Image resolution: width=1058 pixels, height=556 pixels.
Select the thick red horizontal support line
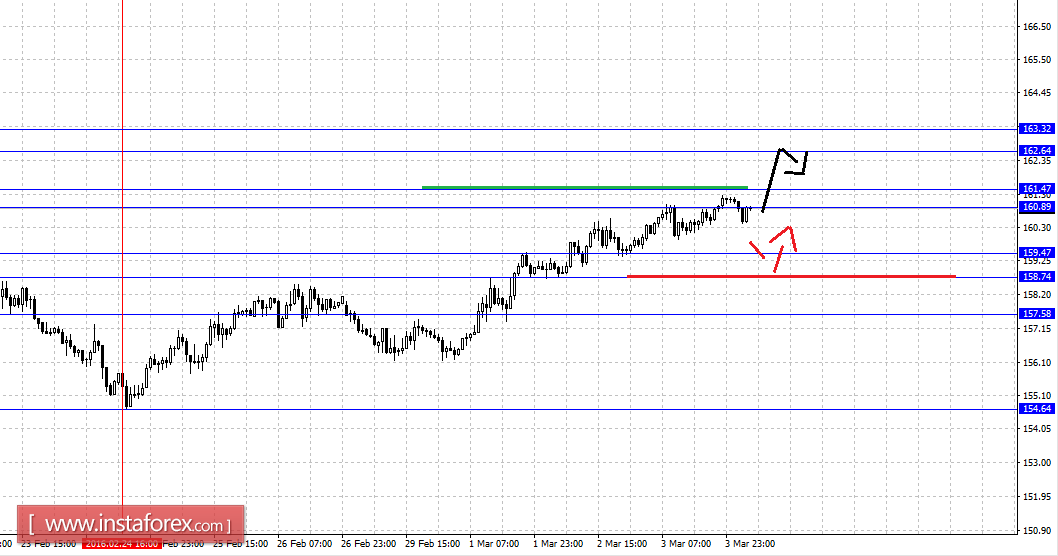791,276
